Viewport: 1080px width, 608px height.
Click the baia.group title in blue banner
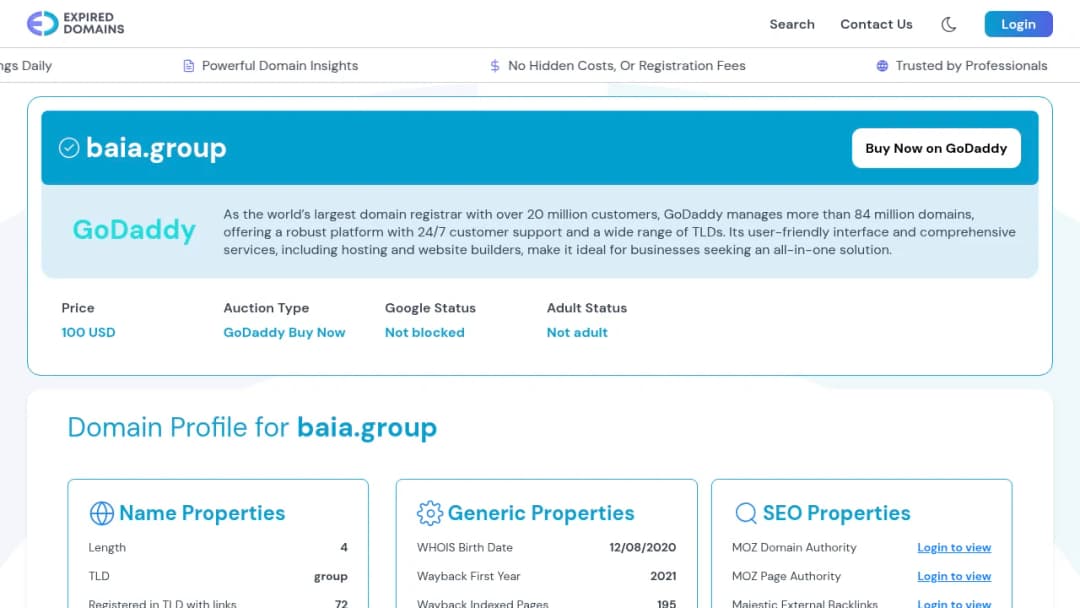pos(156,149)
